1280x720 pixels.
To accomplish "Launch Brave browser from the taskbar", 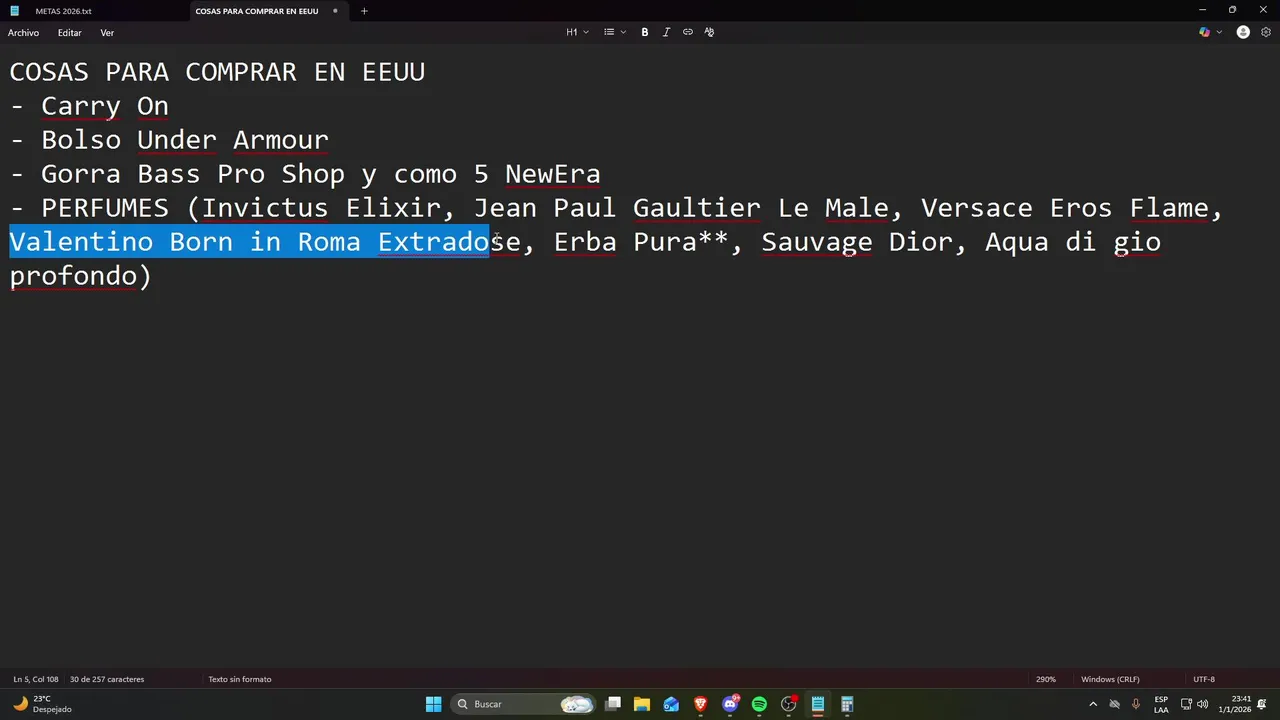I will [x=701, y=704].
